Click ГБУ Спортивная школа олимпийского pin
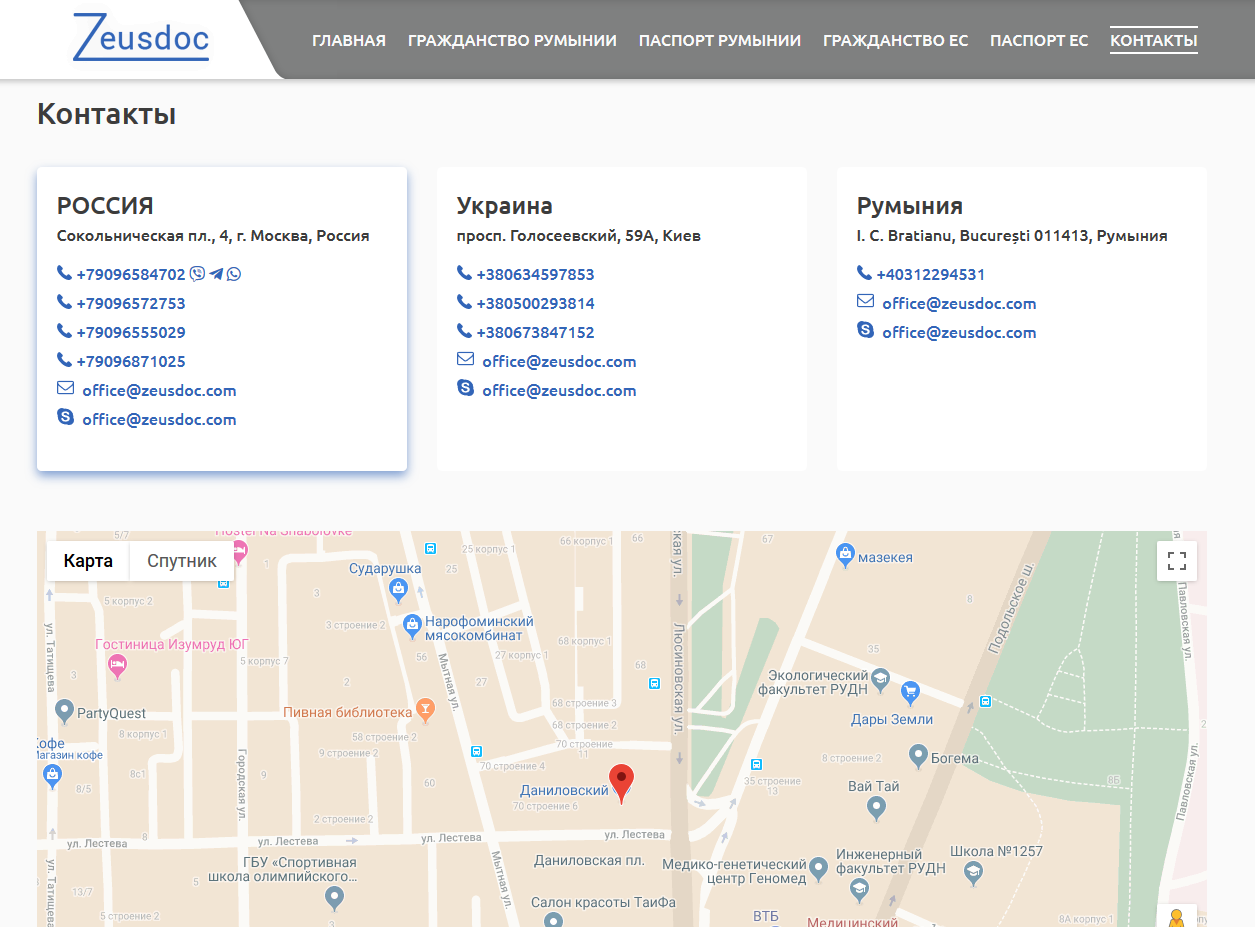This screenshot has height=927, width=1255. (x=335, y=897)
